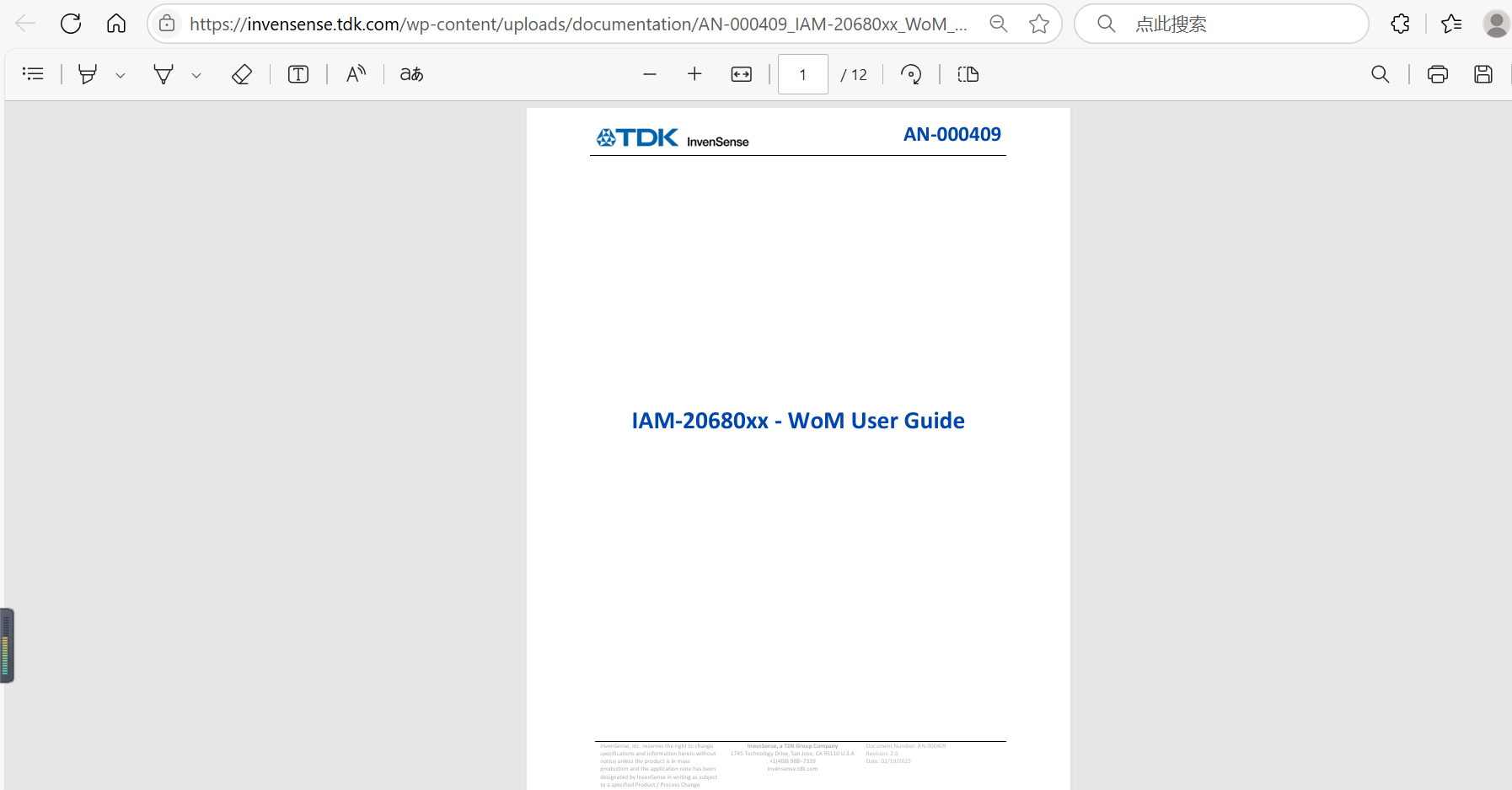Click the footer document number and revision

[906, 754]
